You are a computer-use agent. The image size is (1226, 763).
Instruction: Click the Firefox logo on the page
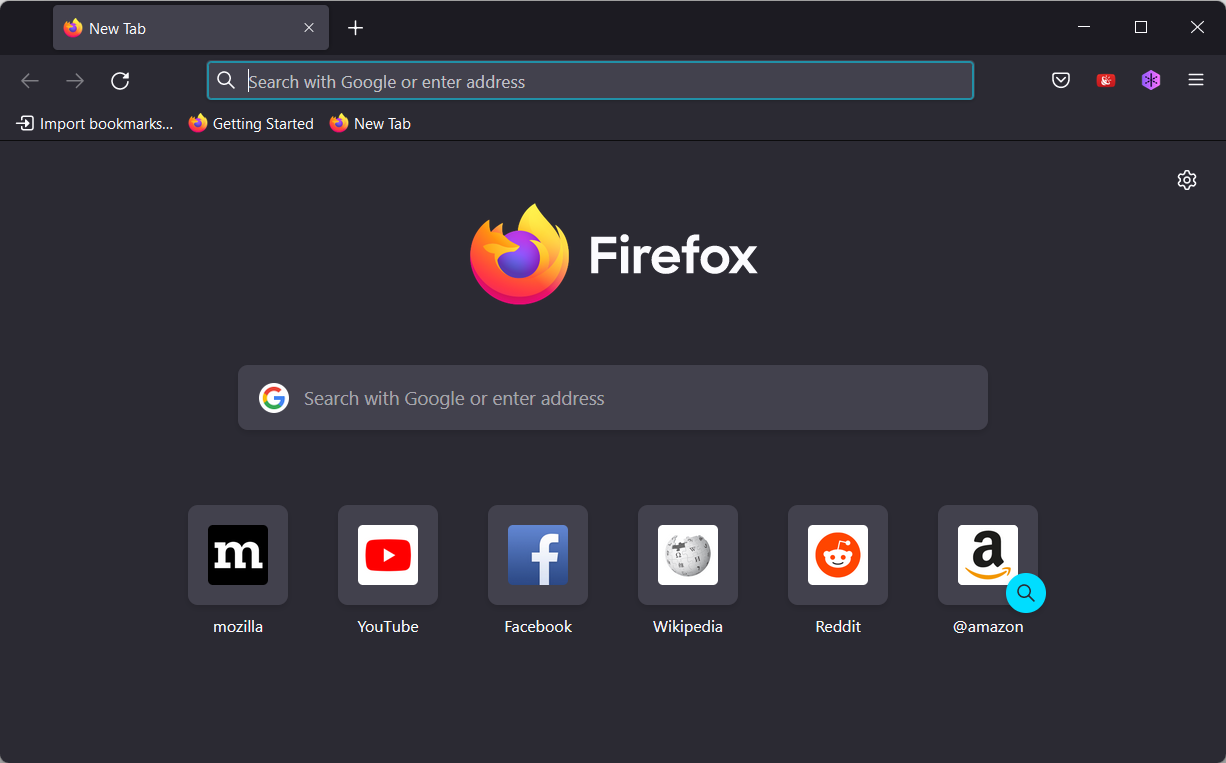pos(520,254)
